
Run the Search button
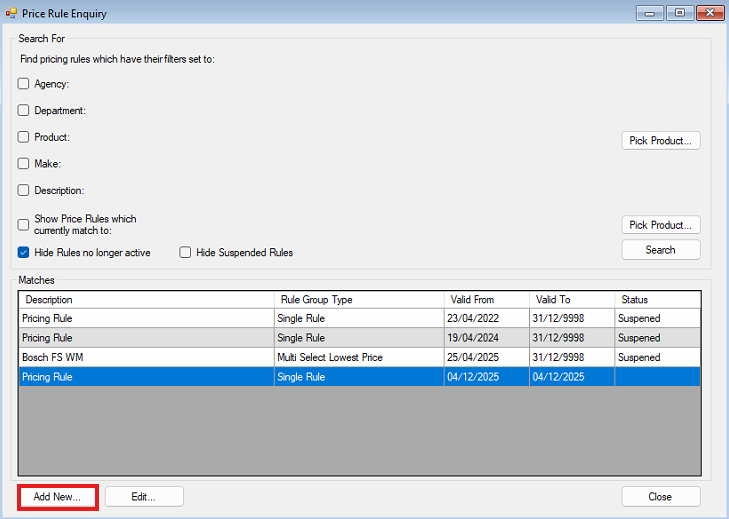pyautogui.click(x=661, y=250)
